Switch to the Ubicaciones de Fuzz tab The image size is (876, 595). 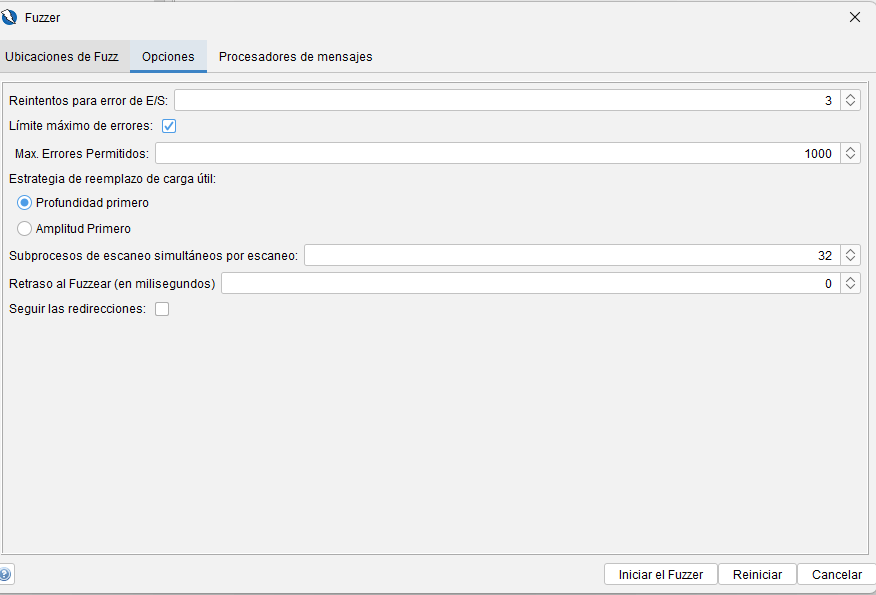[x=62, y=57]
